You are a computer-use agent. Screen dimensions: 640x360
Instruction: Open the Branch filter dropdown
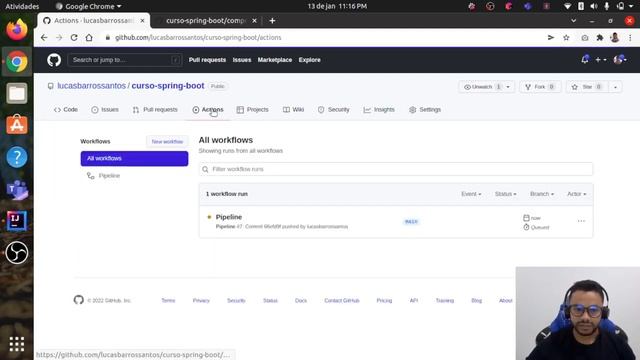542,194
